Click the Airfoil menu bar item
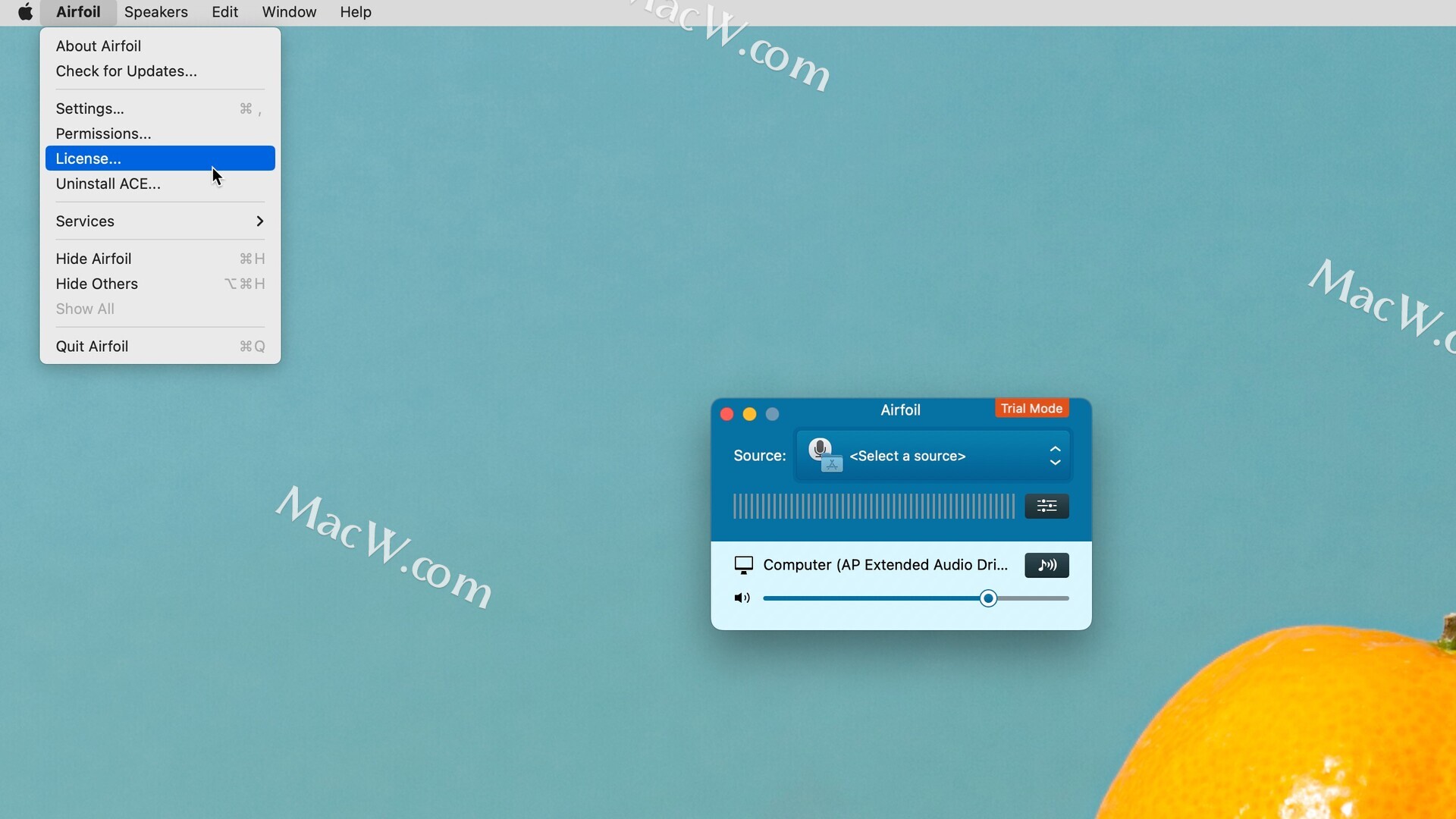Screen dimensions: 1456x819 [x=78, y=12]
